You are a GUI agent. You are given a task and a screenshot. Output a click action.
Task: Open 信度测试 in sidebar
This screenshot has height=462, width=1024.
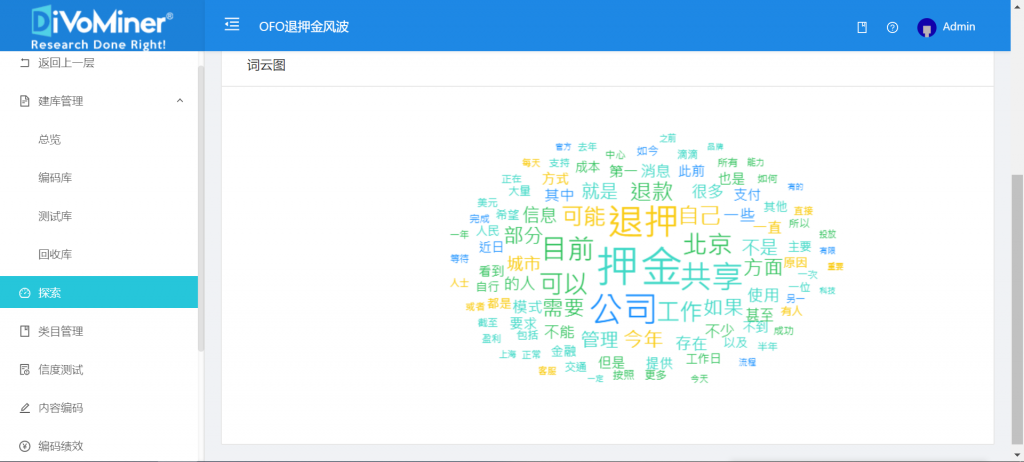click(61, 370)
